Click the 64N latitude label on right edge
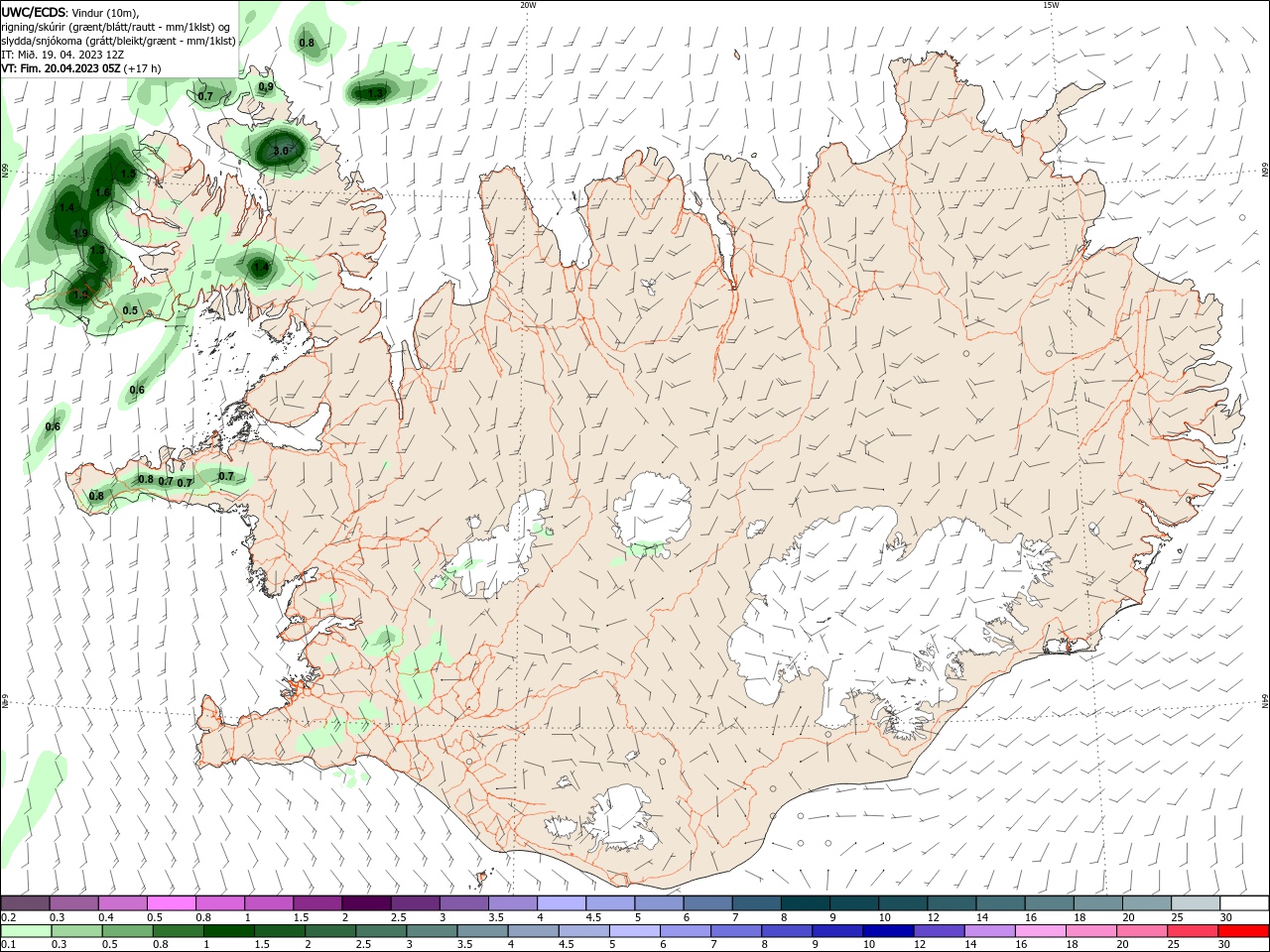Image resolution: width=1270 pixels, height=952 pixels. (1265, 701)
